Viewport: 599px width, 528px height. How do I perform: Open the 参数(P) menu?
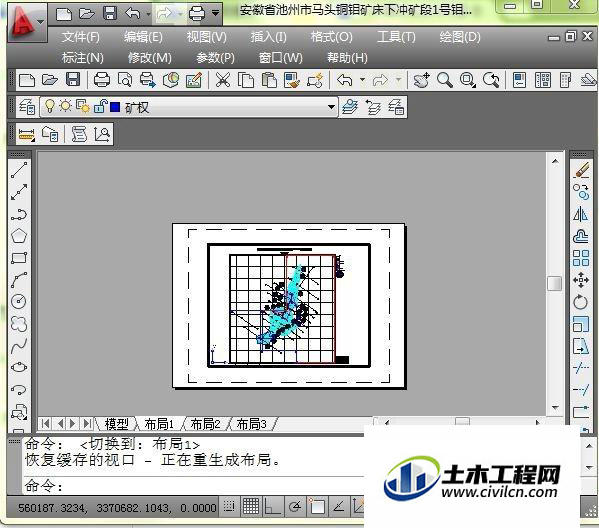[215, 58]
